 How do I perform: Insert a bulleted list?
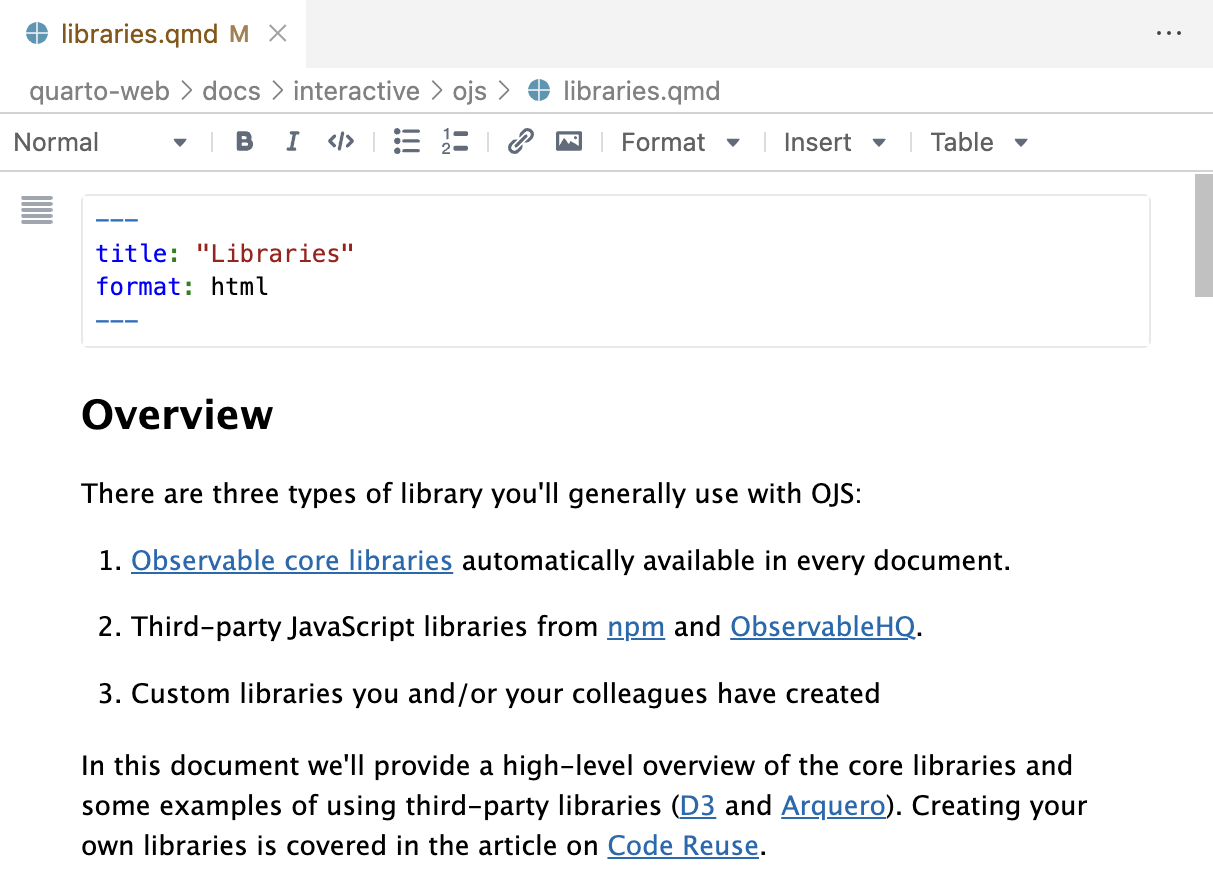click(x=407, y=141)
